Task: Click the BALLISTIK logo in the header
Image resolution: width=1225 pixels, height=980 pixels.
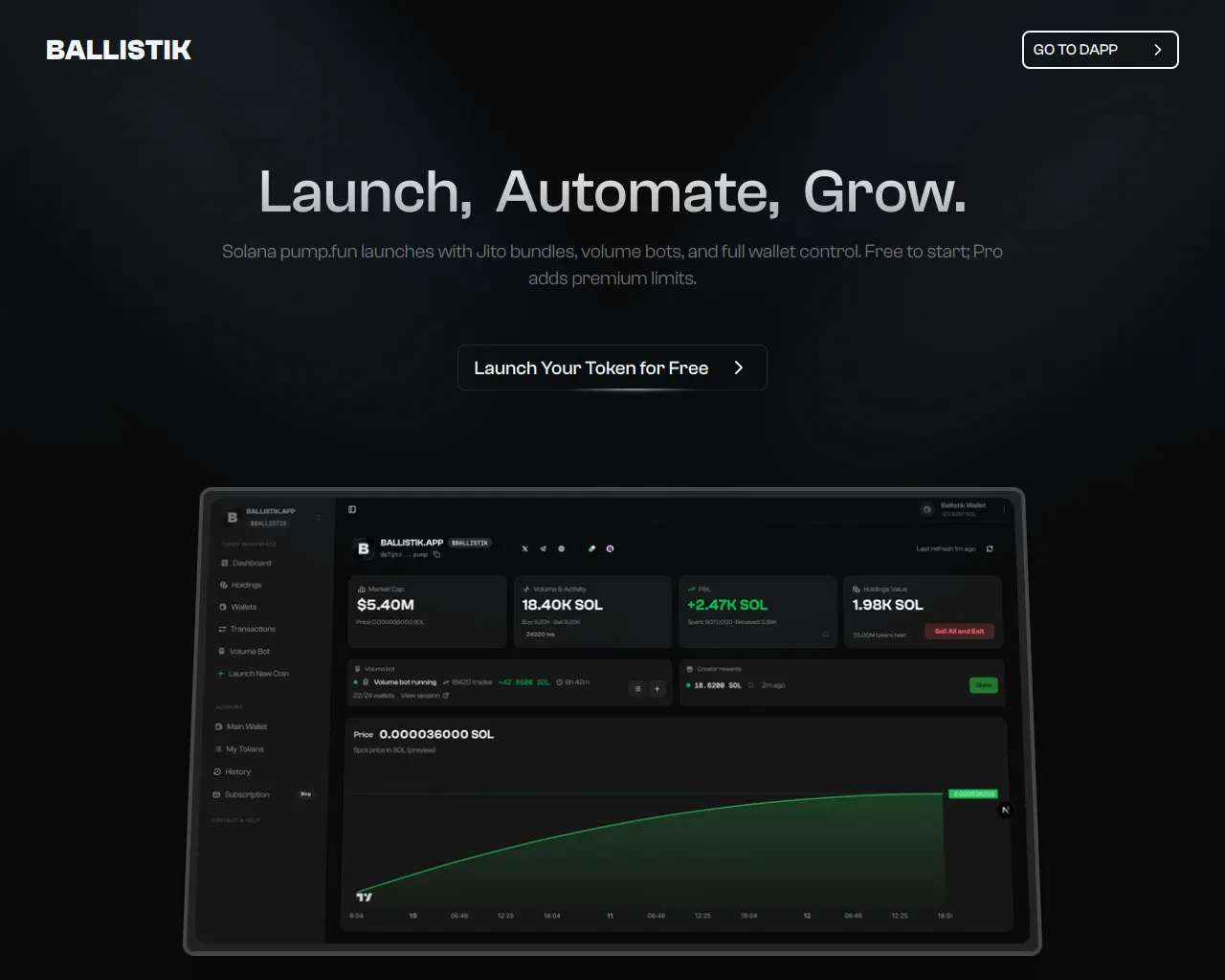Action: click(119, 50)
